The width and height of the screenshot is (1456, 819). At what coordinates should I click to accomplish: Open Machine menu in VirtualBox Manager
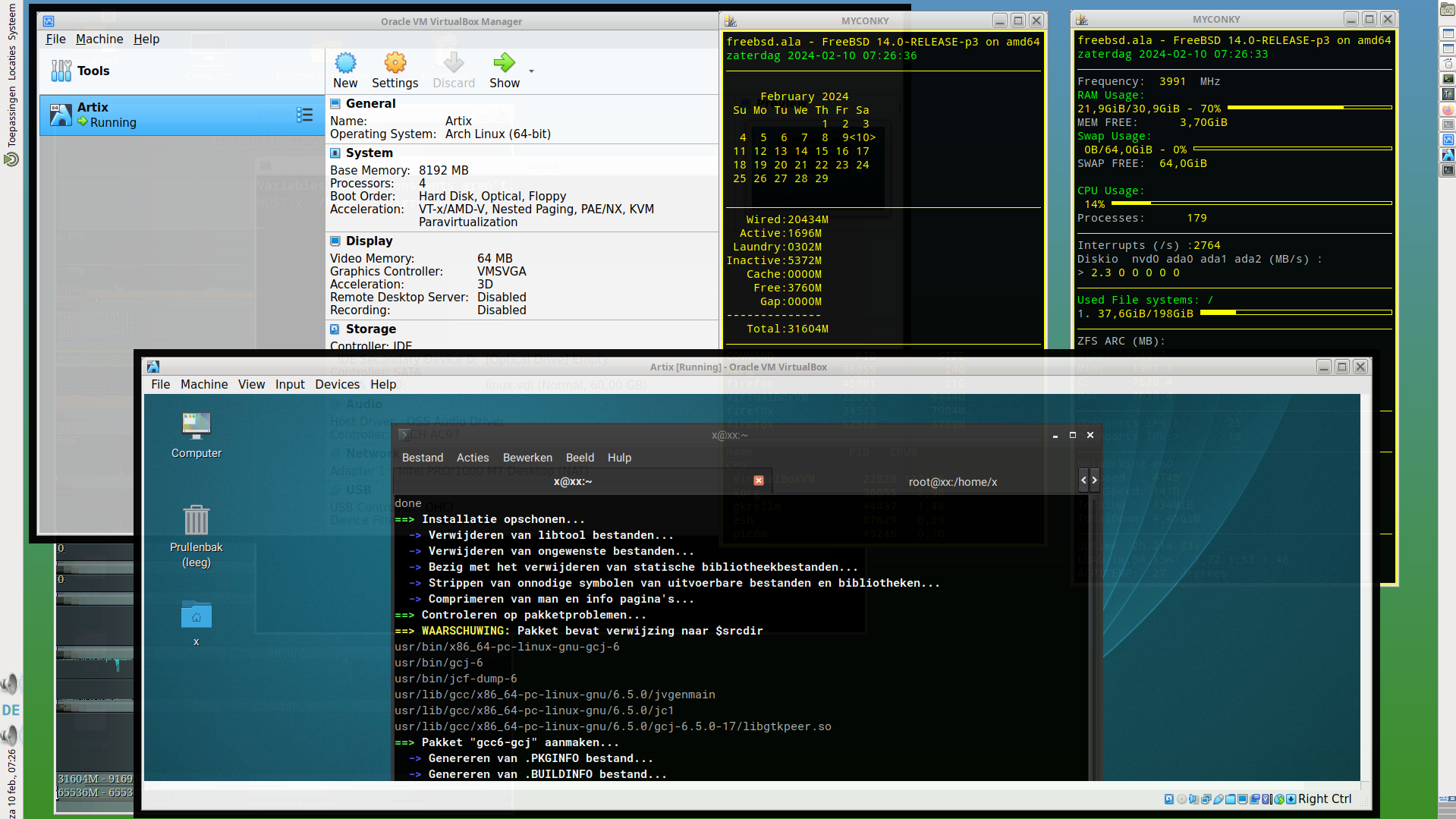pos(99,39)
